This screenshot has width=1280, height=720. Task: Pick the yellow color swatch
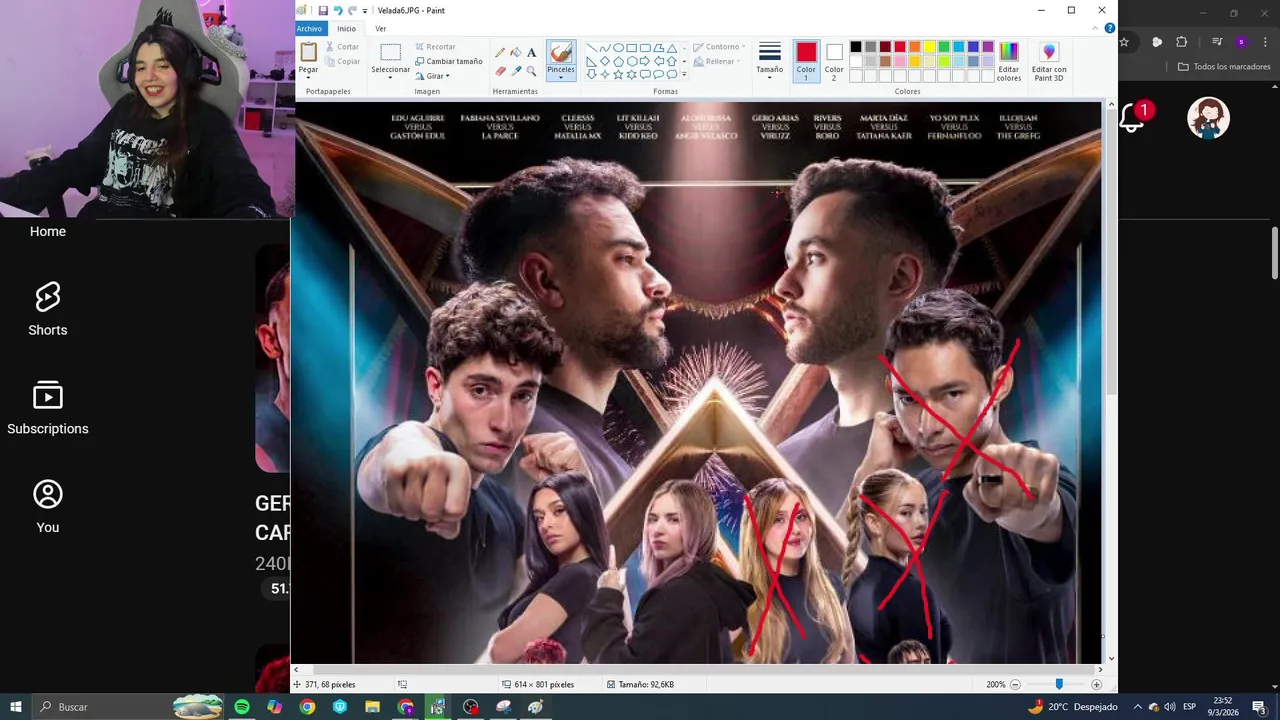[929, 47]
